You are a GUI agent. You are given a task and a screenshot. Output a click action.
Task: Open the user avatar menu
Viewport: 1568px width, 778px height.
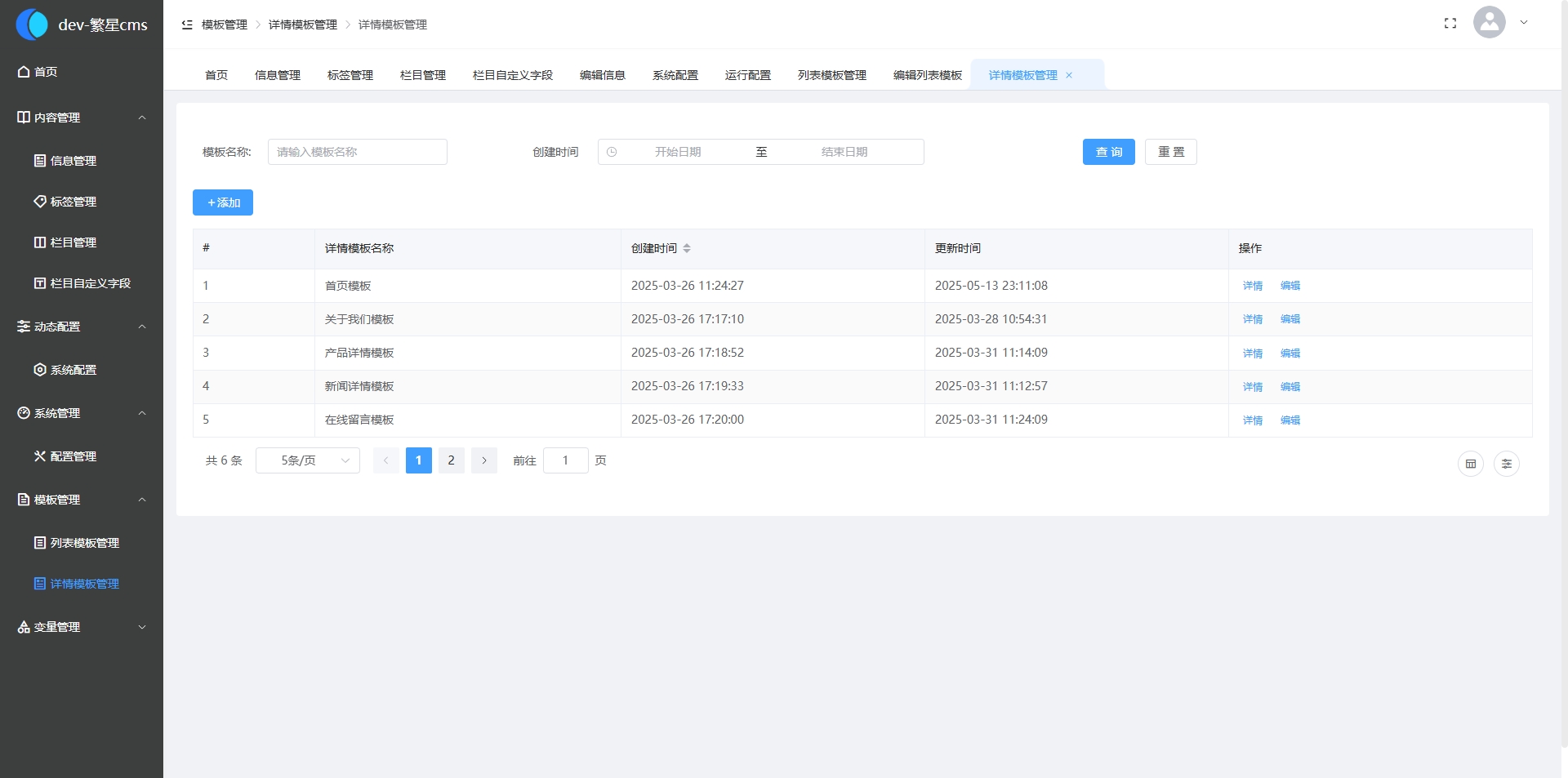tap(1489, 23)
